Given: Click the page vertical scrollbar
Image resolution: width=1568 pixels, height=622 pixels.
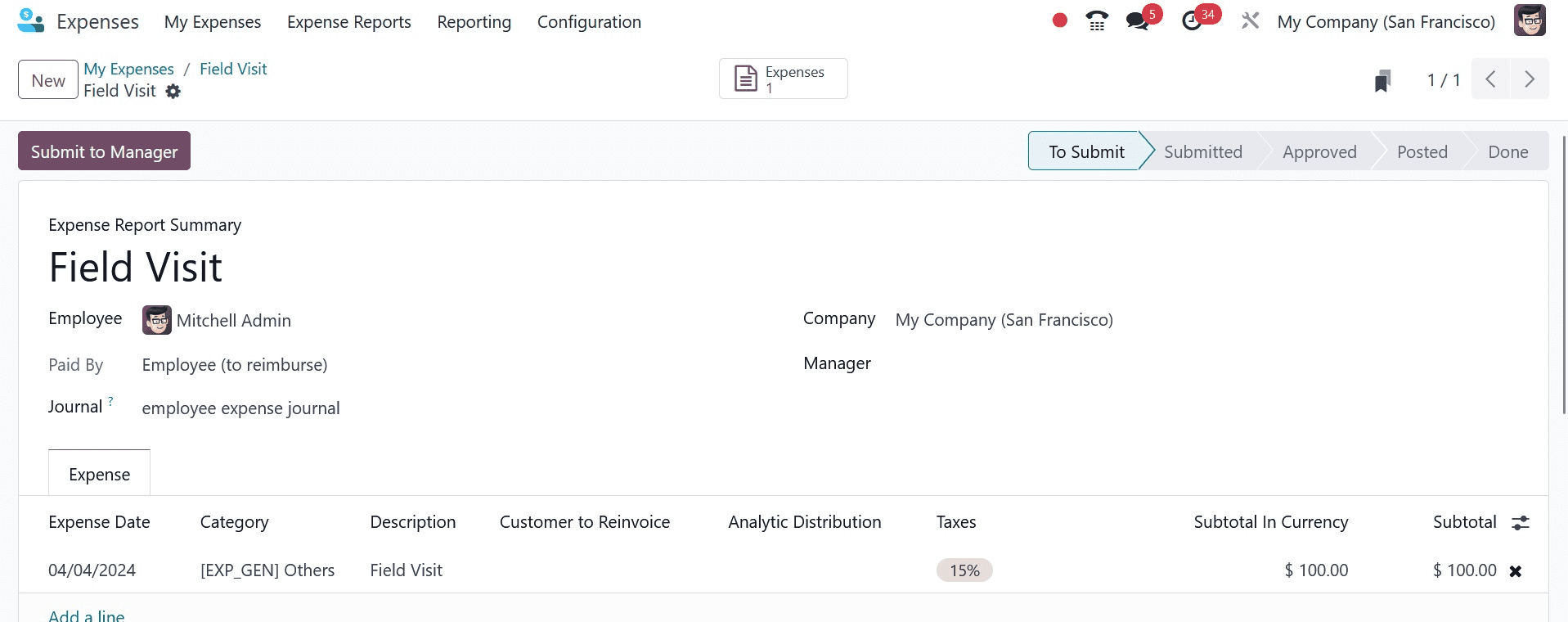Looking at the screenshot, I should [x=1564, y=274].
